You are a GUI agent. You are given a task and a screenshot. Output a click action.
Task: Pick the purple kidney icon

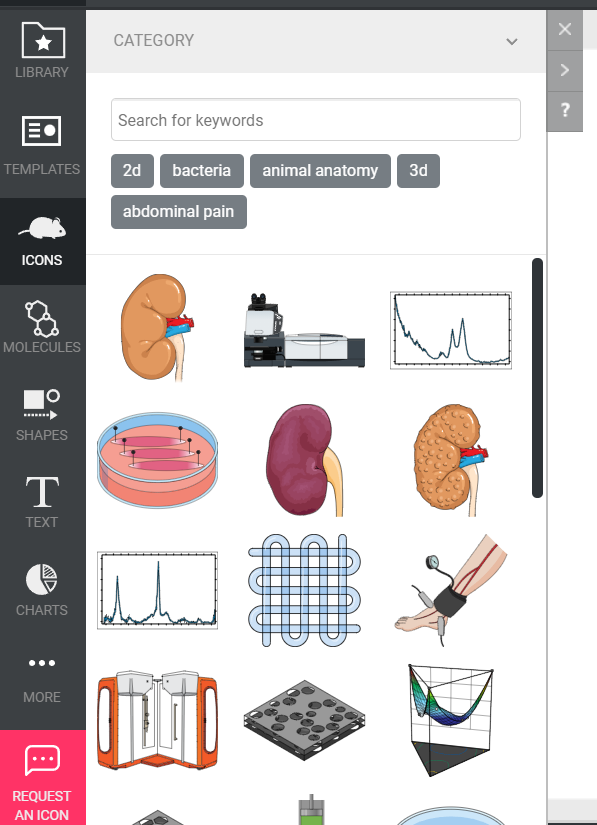305,460
